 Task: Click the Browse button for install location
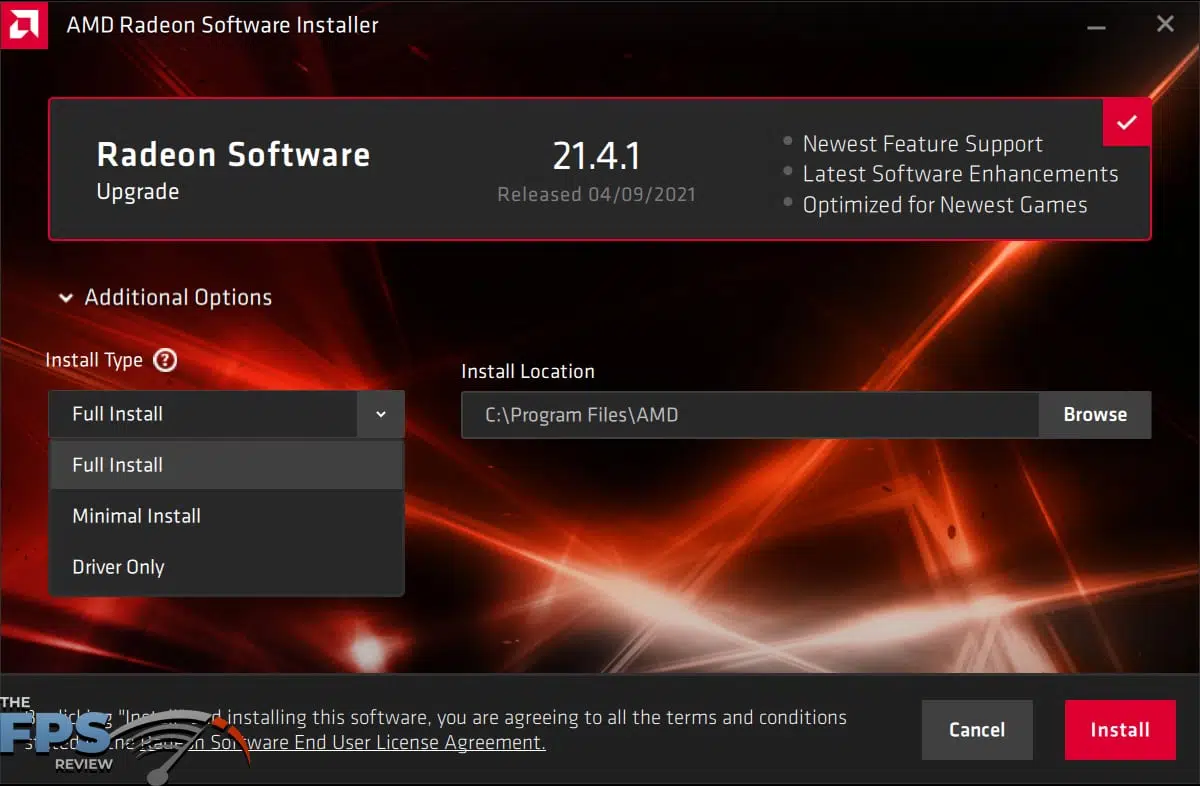tap(1095, 415)
